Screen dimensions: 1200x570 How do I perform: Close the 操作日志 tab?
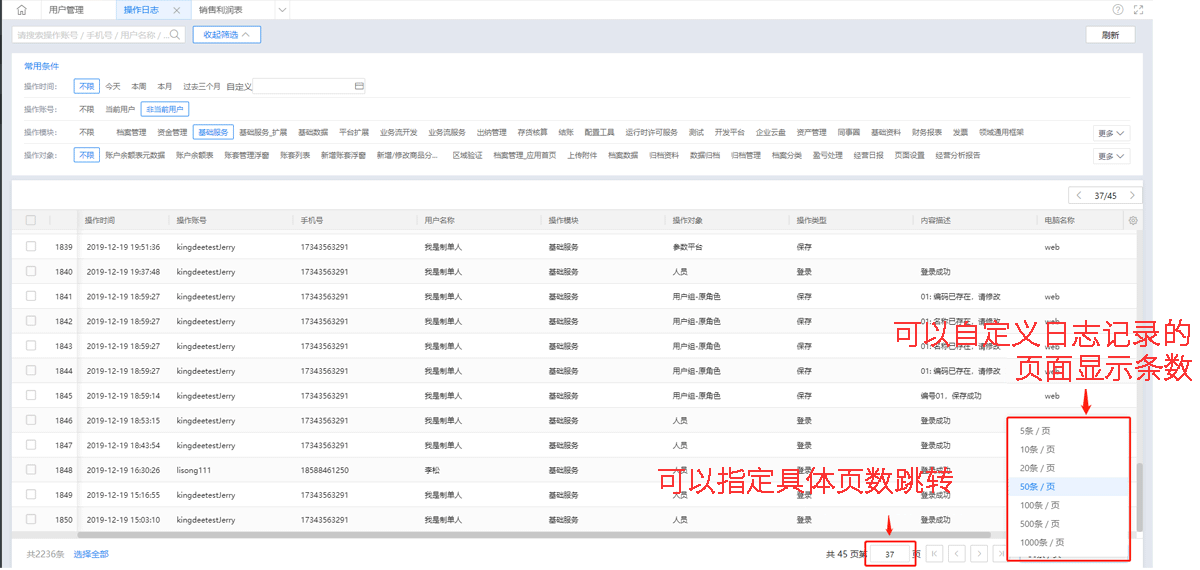pyautogui.click(x=177, y=10)
